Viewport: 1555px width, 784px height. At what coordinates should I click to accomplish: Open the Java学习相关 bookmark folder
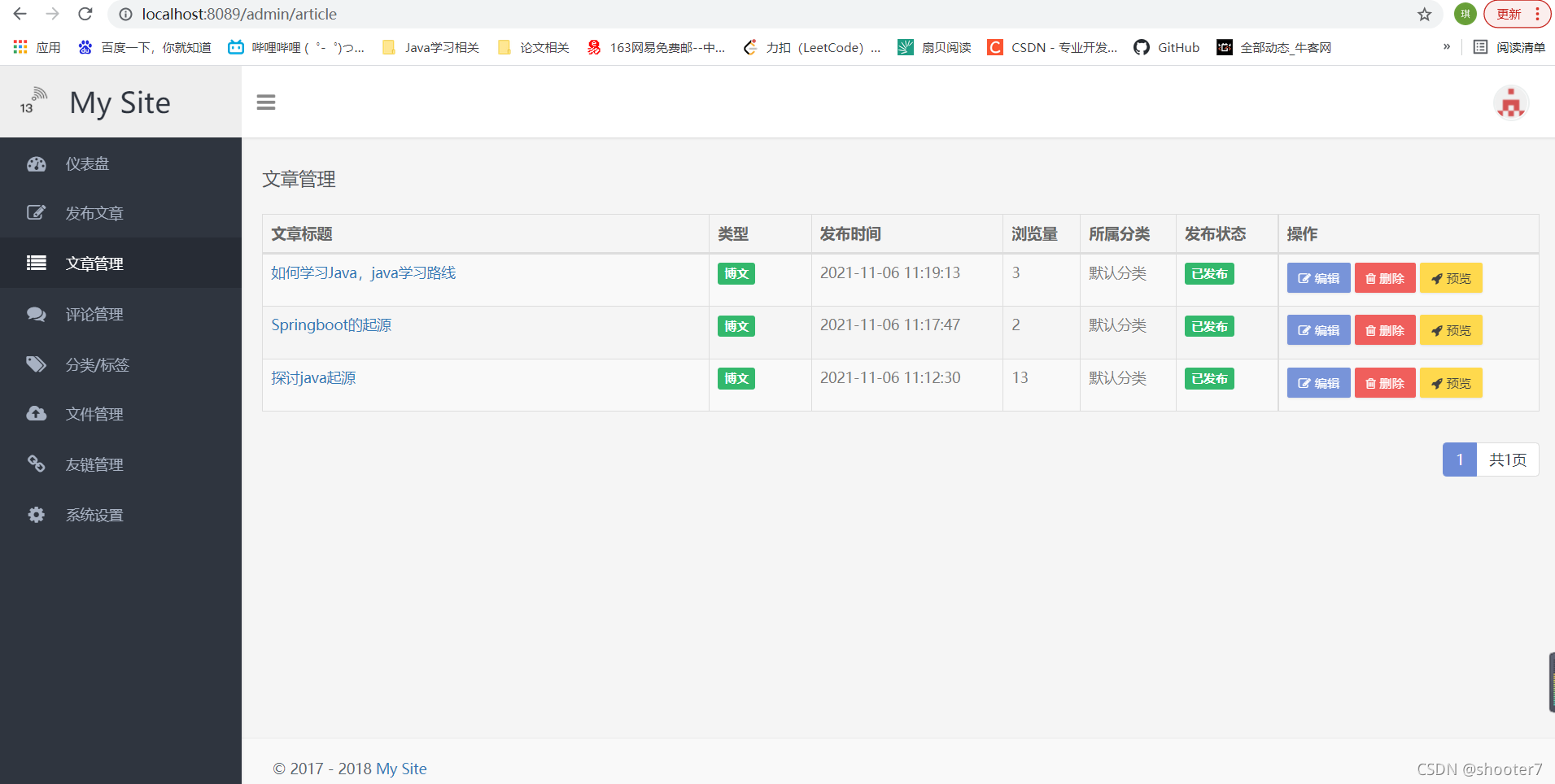(430, 47)
